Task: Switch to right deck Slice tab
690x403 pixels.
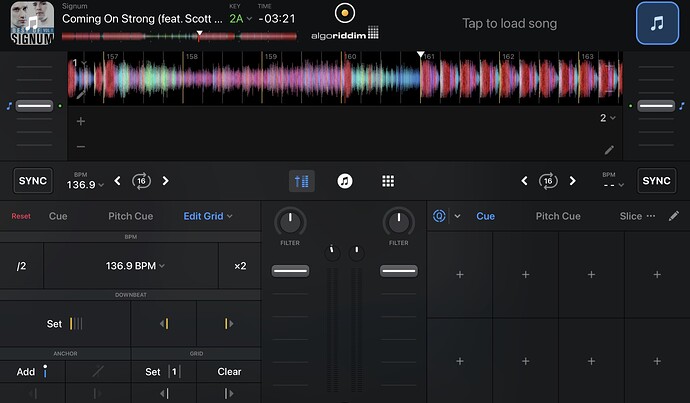Action: click(x=631, y=216)
